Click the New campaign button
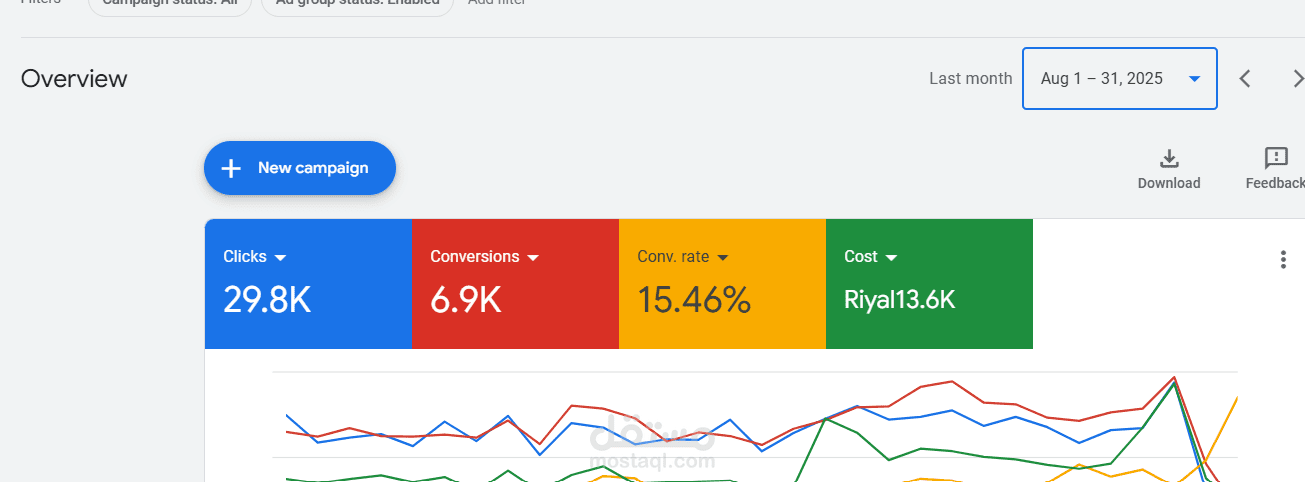 tap(300, 168)
